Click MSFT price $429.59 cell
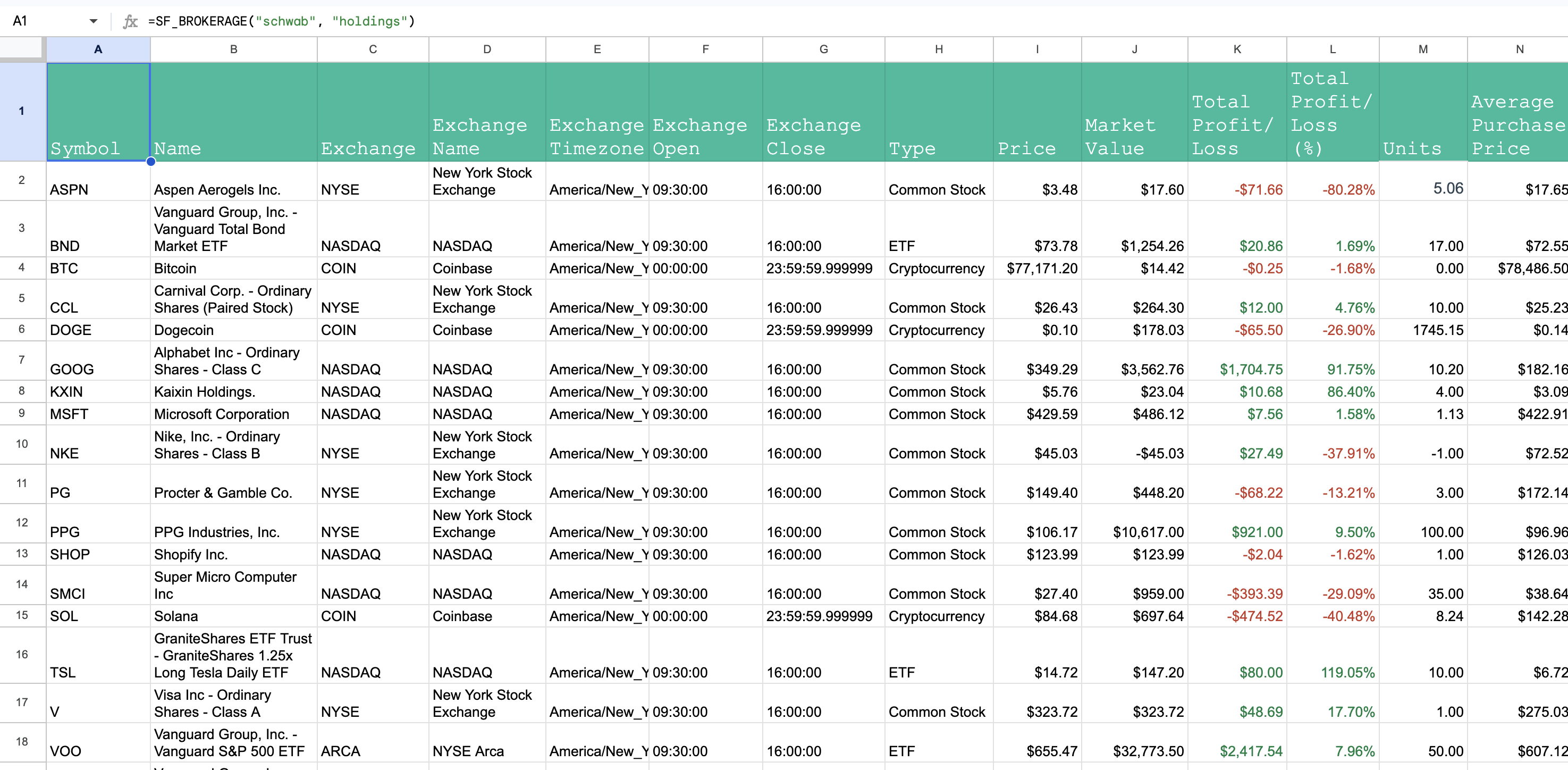The width and height of the screenshot is (1568, 770). pyautogui.click(x=1037, y=414)
